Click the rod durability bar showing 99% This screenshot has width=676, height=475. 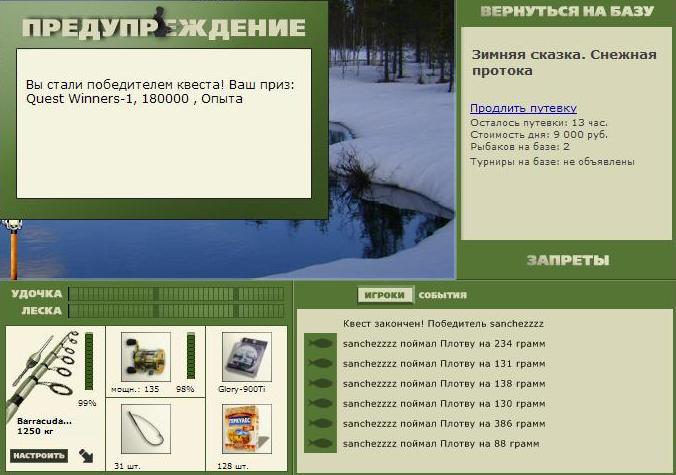[x=89, y=361]
